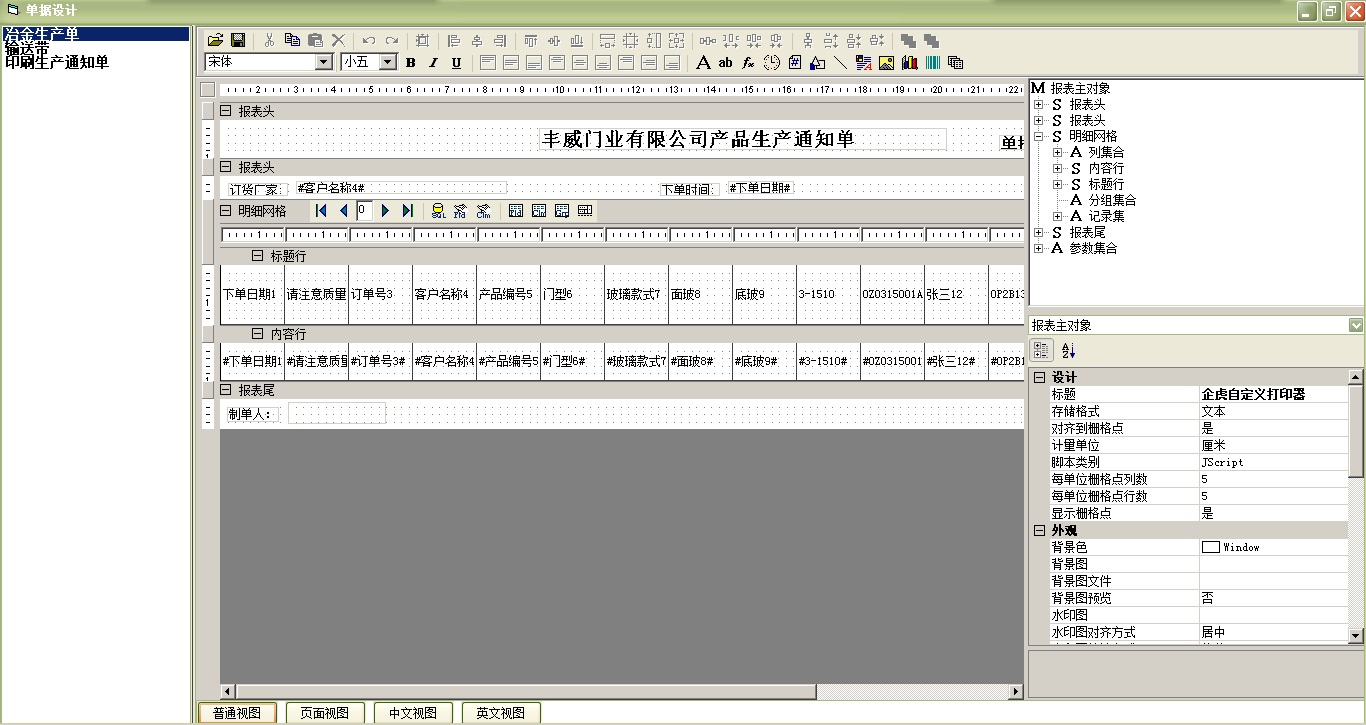Screen dimensions: 1366x725
Task: Select the line drawing tool
Action: 840,62
